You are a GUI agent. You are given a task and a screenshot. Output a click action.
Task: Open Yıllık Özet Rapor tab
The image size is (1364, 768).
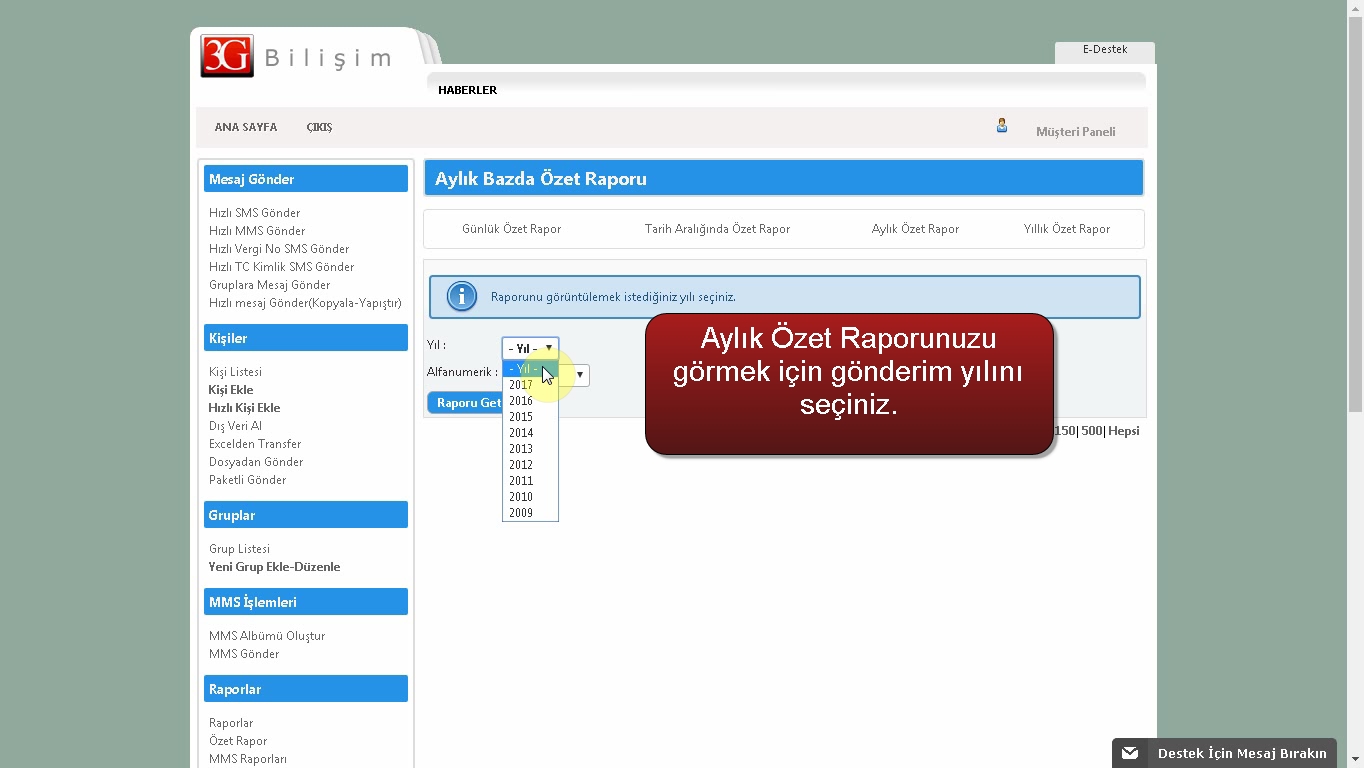pyautogui.click(x=1066, y=229)
